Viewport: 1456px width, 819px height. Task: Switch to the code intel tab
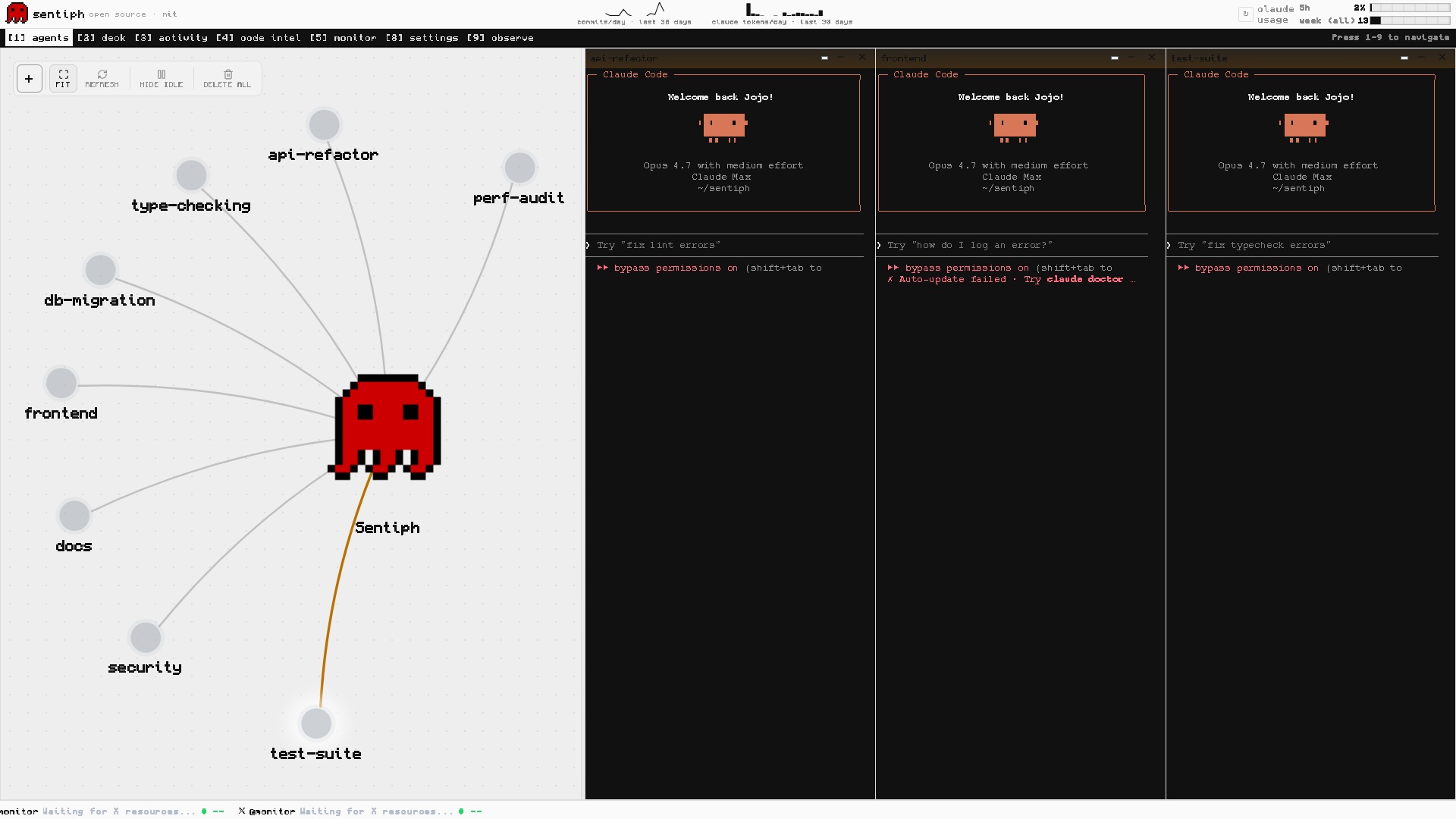(259, 38)
